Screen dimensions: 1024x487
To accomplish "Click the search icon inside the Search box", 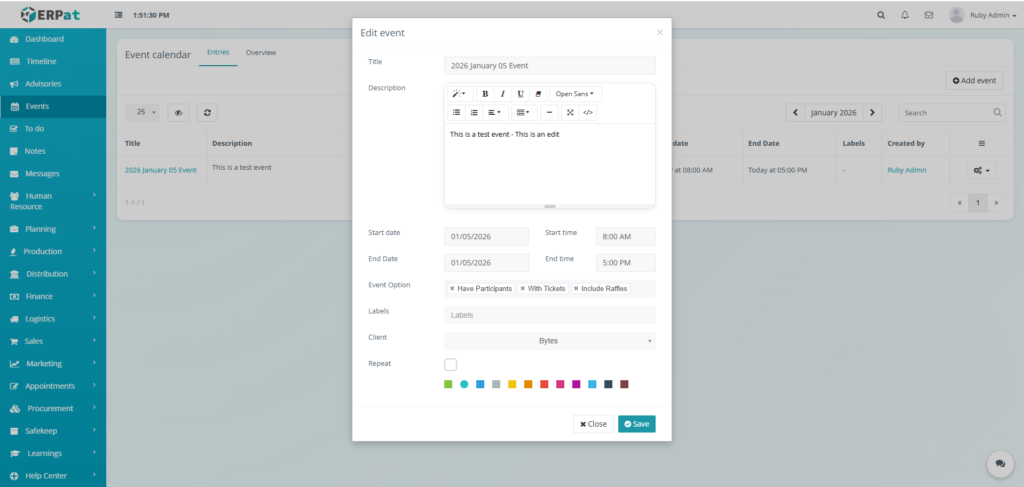I will (997, 112).
